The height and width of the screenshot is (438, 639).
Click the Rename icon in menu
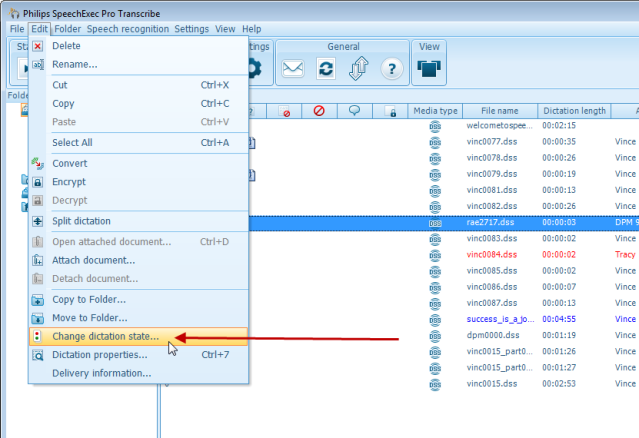38,64
